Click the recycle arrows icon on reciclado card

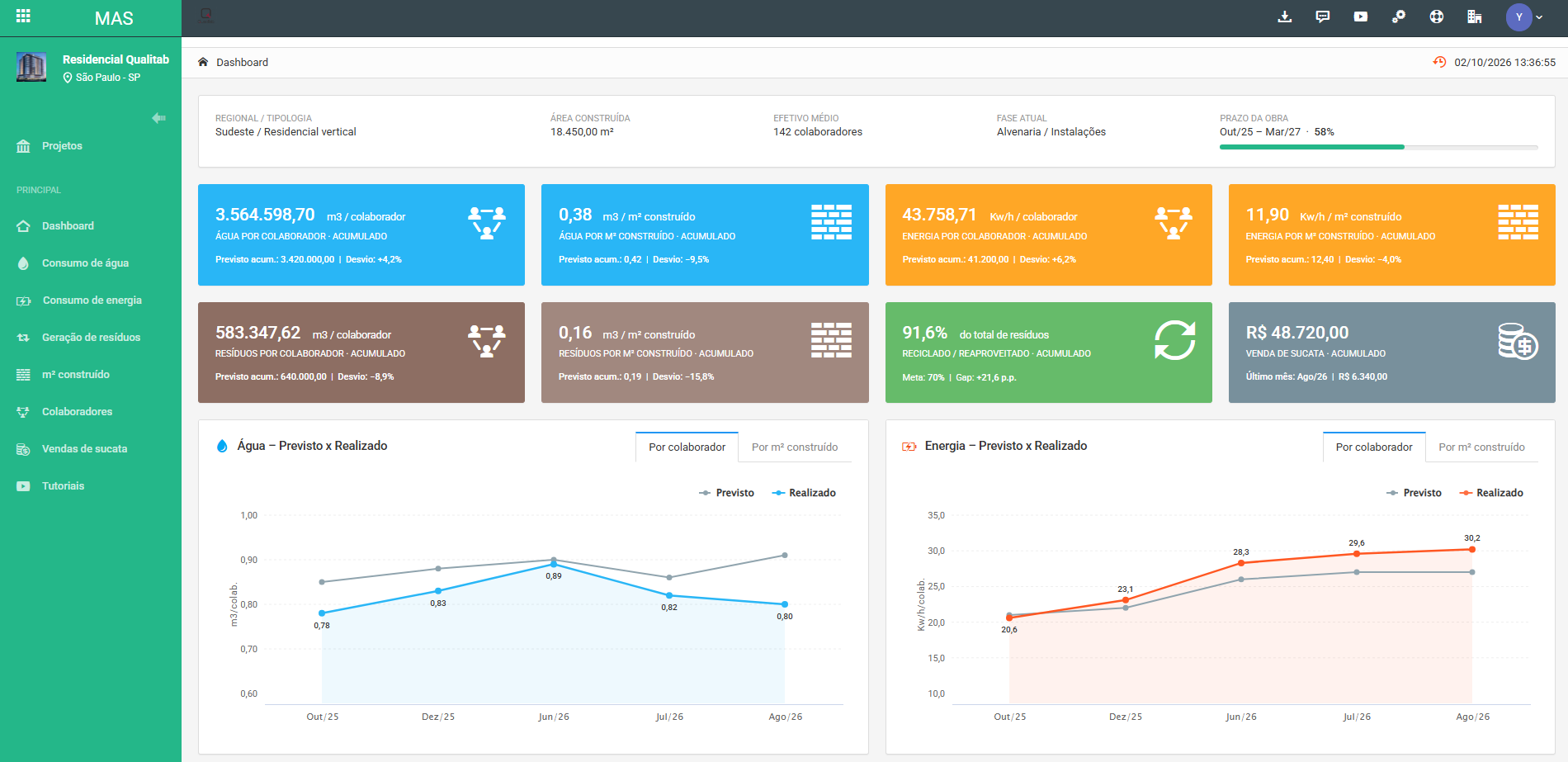(x=1174, y=340)
